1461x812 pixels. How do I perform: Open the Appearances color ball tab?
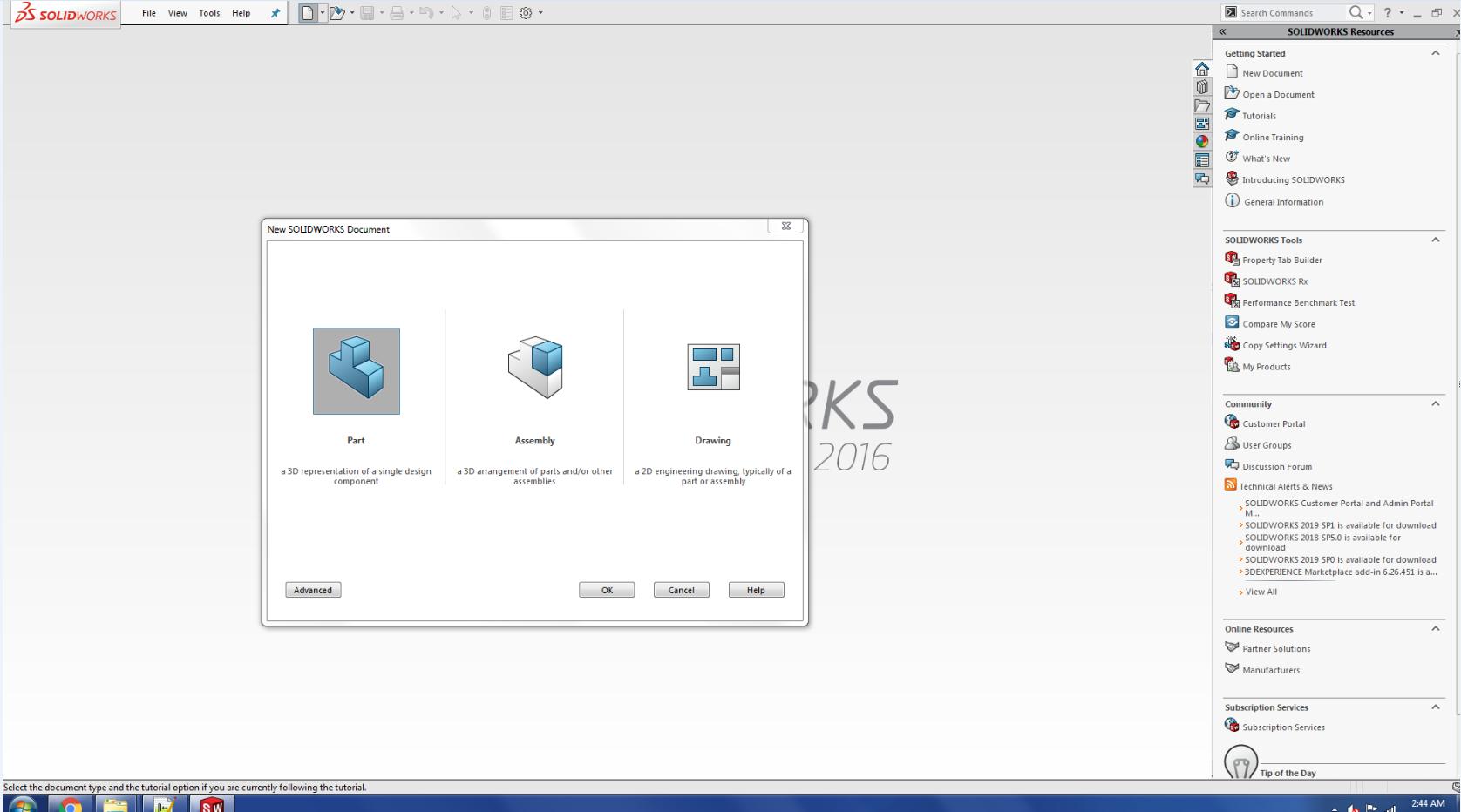1202,142
